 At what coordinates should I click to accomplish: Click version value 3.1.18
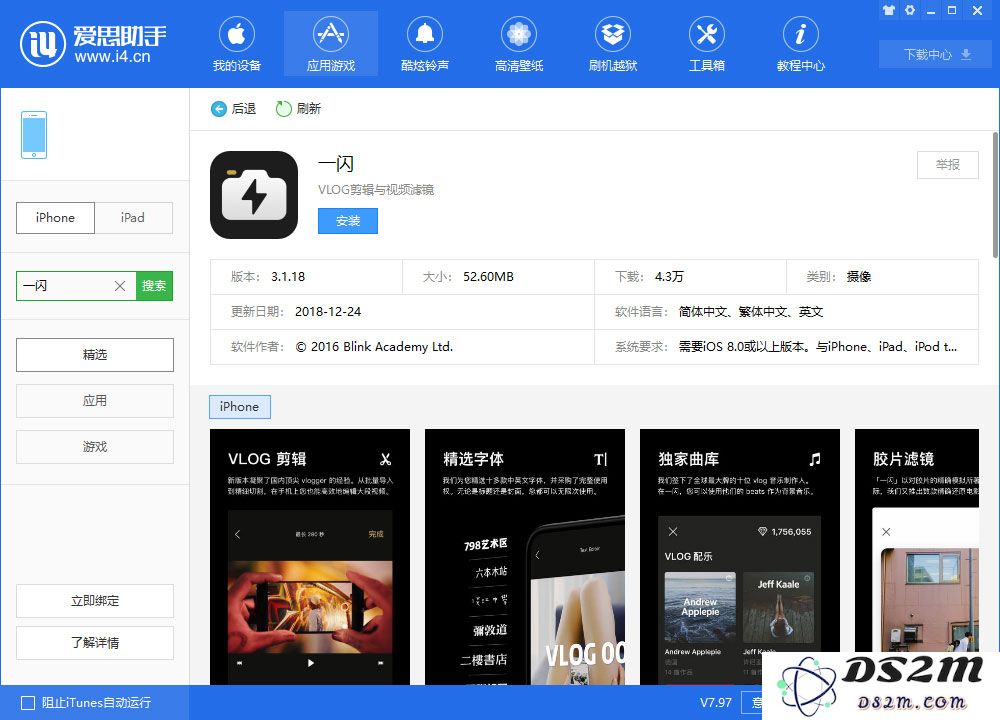[288, 277]
